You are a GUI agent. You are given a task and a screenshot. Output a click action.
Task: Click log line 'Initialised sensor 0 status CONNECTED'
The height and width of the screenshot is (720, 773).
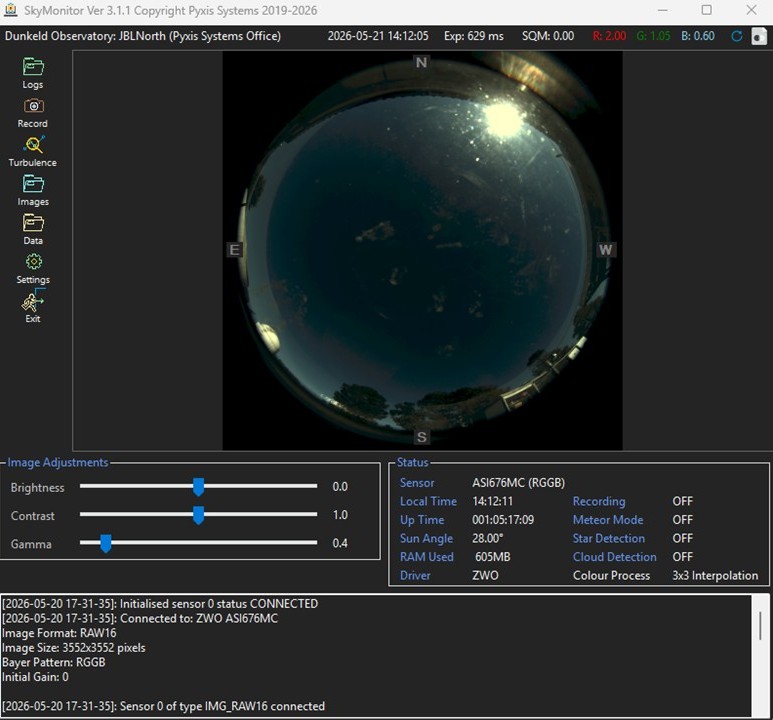pyautogui.click(x=160, y=604)
